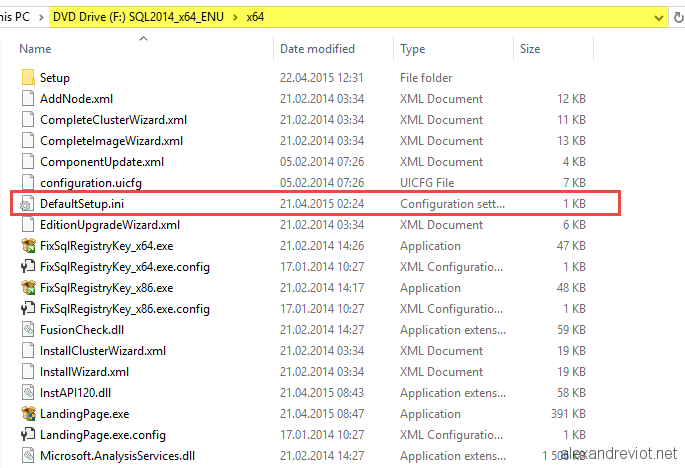This screenshot has width=685, height=468.
Task: Click the Setup folder name
Action: [x=55, y=78]
